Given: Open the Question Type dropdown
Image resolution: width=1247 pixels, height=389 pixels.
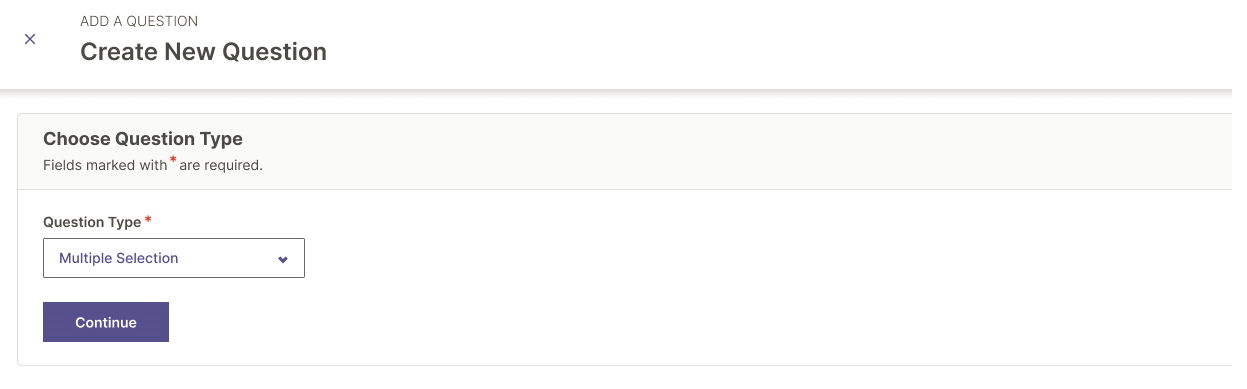Looking at the screenshot, I should [174, 258].
